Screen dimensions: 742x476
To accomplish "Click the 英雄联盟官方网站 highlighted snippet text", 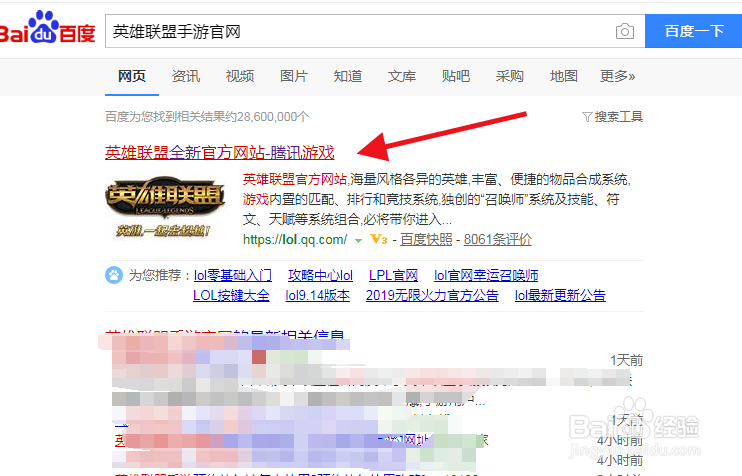I will pos(295,179).
